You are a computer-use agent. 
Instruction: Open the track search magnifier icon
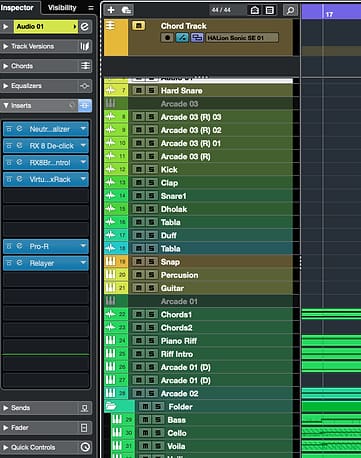pos(290,10)
